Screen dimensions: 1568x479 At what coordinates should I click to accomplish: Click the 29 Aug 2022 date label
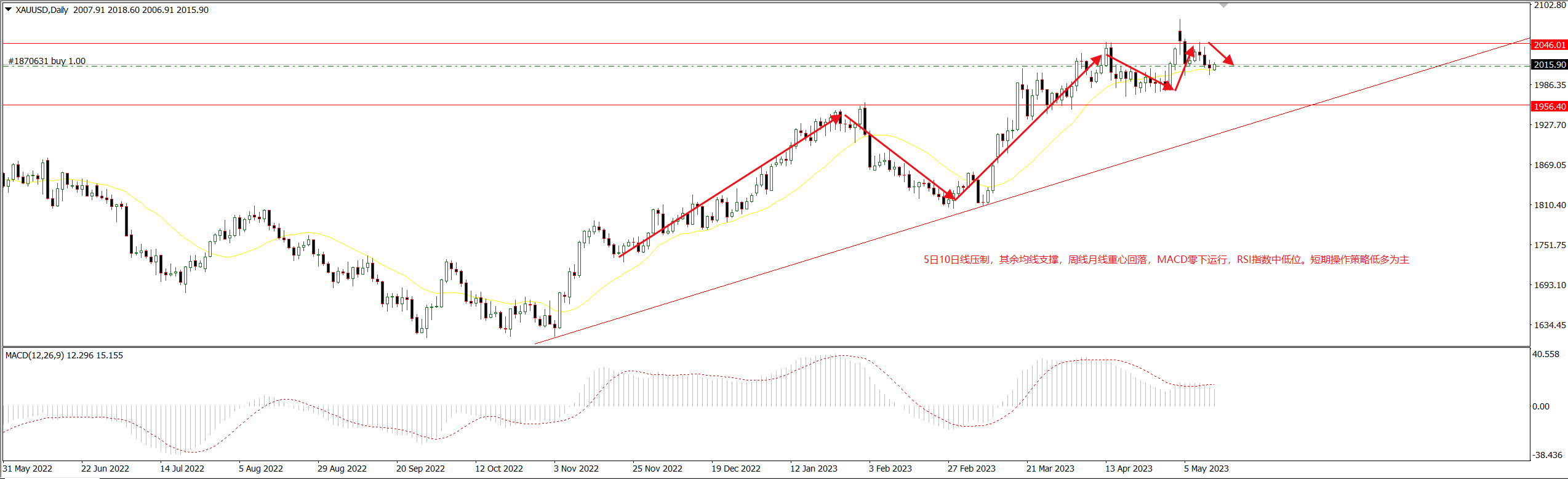tap(342, 469)
